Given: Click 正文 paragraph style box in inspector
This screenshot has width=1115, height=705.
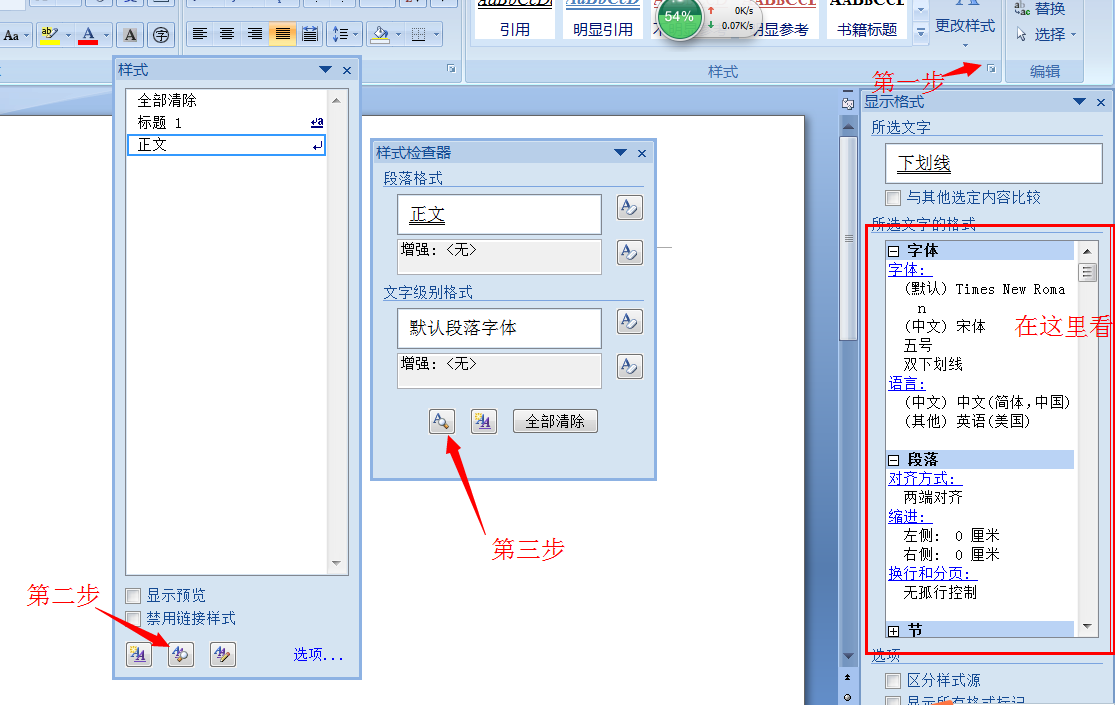Looking at the screenshot, I should pos(499,214).
